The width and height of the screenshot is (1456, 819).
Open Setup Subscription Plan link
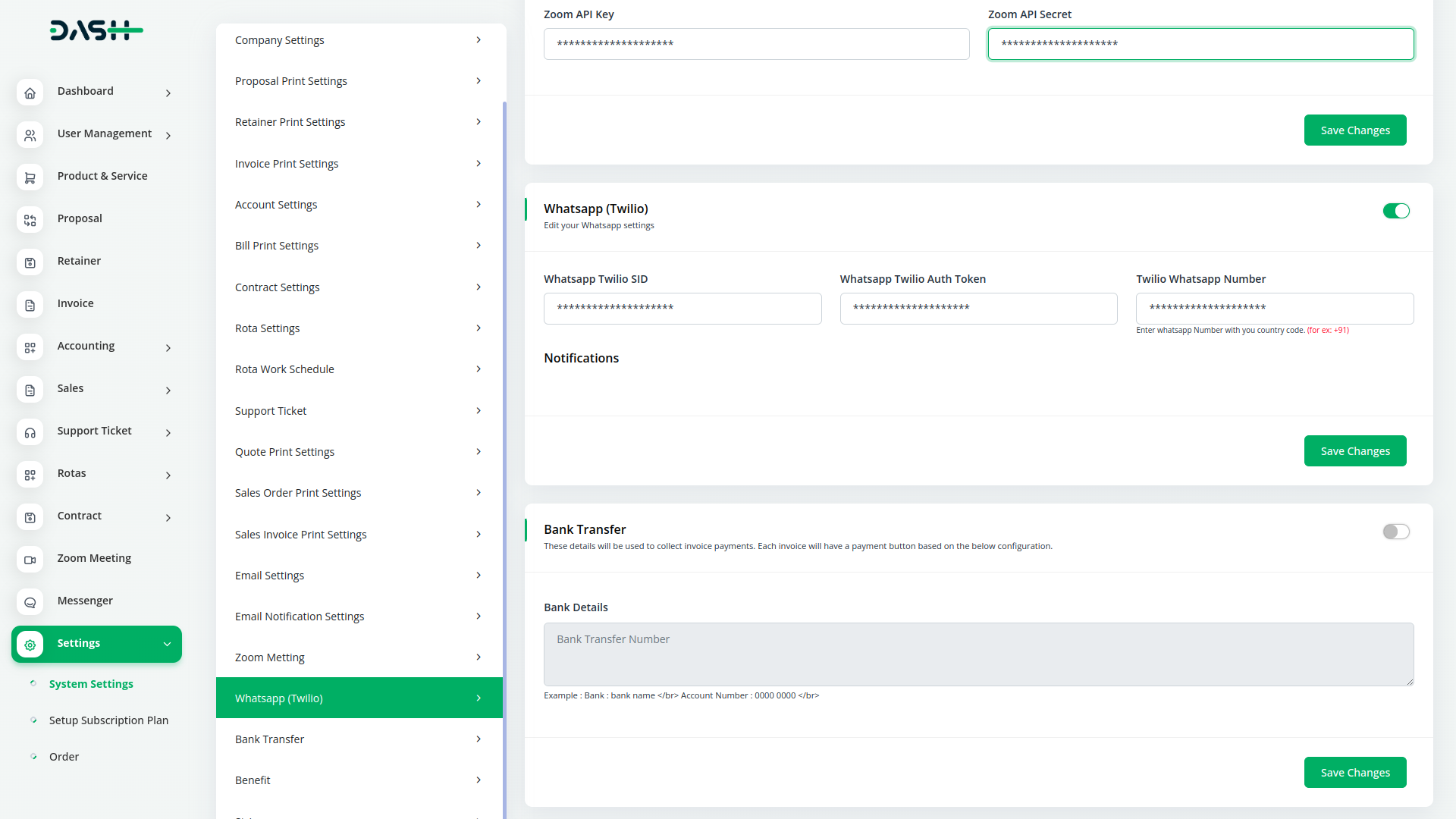point(108,720)
